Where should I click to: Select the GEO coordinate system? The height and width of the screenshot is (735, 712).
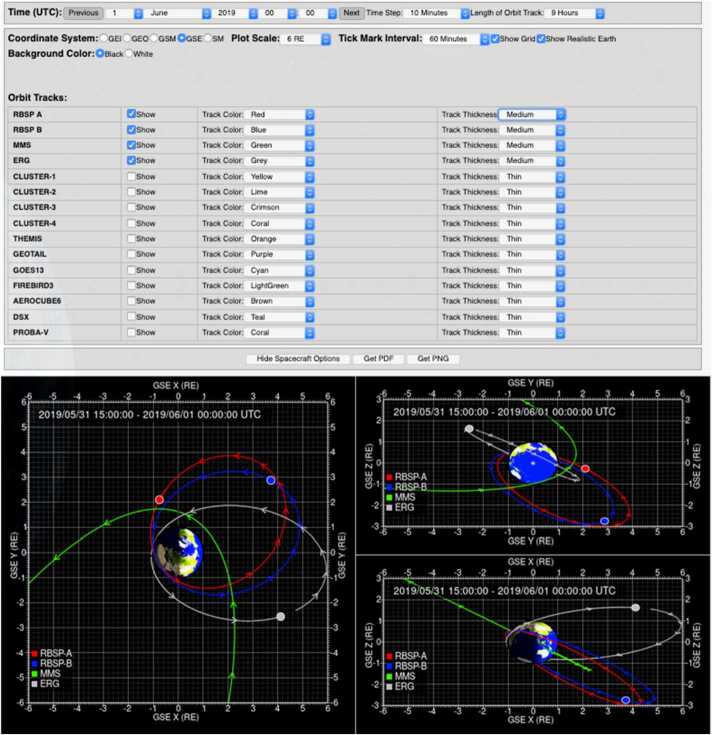(127, 38)
